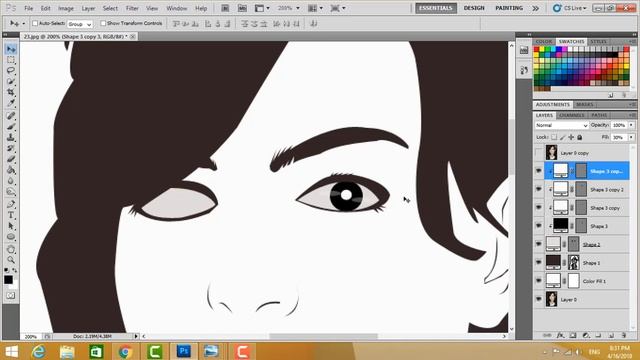Open the File menu

(29, 8)
